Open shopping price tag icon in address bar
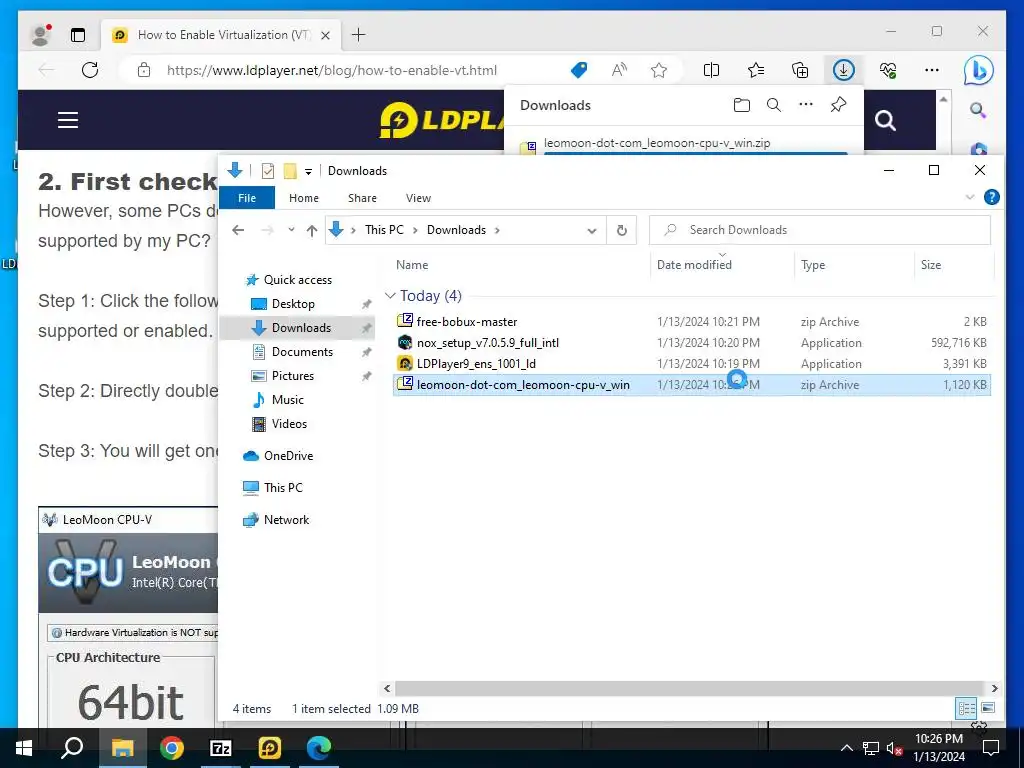The height and width of the screenshot is (768, 1024). point(579,70)
